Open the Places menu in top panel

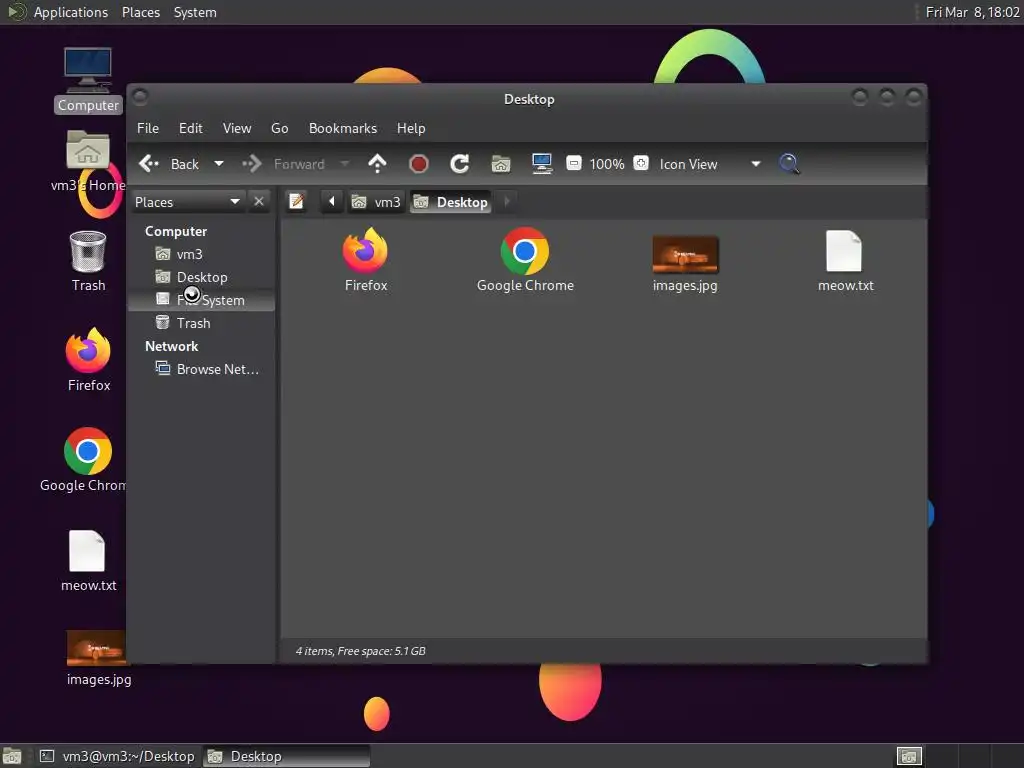(x=140, y=12)
